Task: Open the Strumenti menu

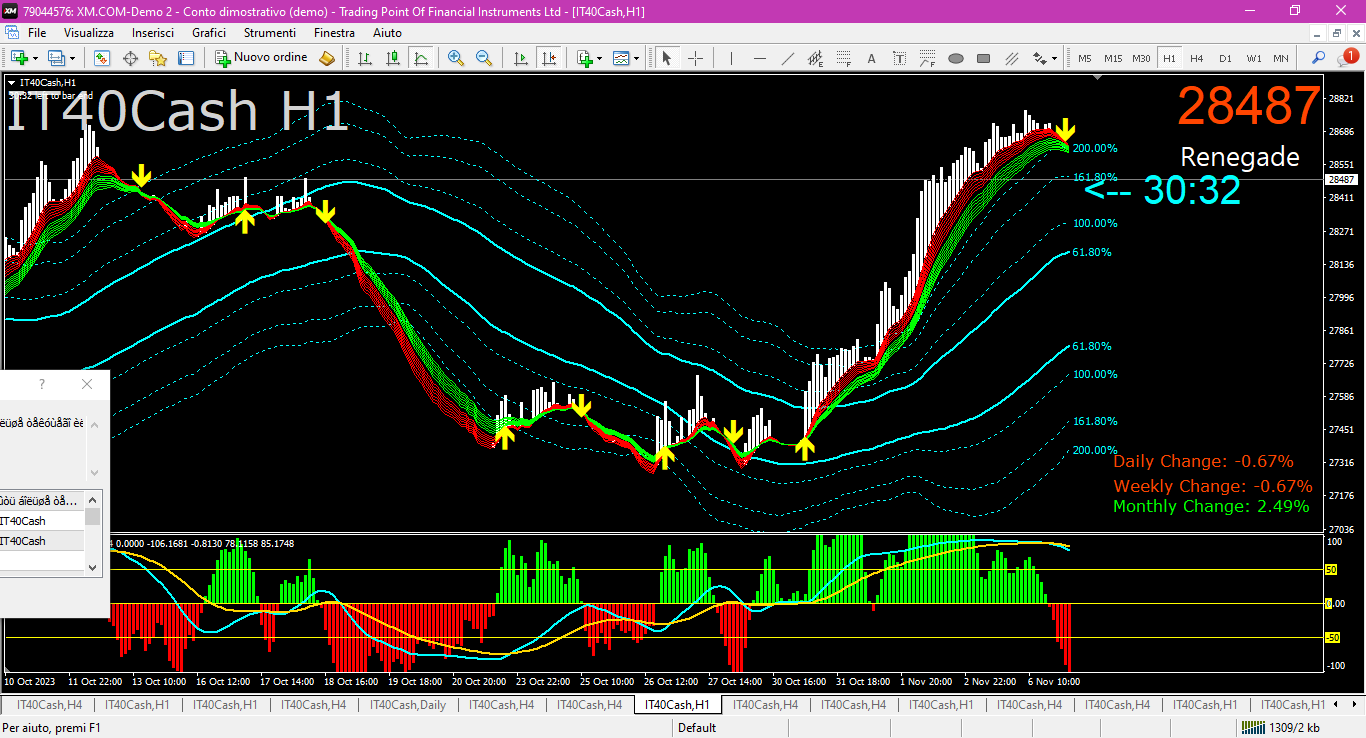Action: [x=270, y=33]
